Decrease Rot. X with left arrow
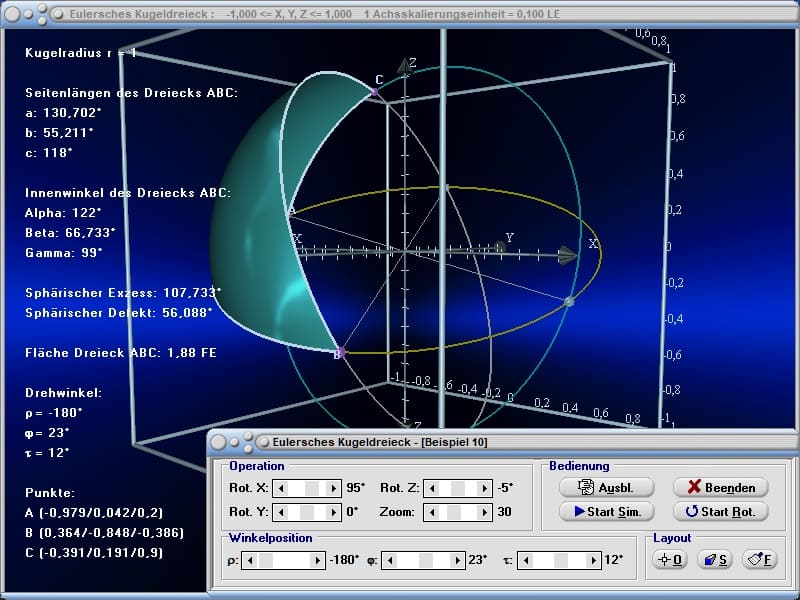 (280, 488)
